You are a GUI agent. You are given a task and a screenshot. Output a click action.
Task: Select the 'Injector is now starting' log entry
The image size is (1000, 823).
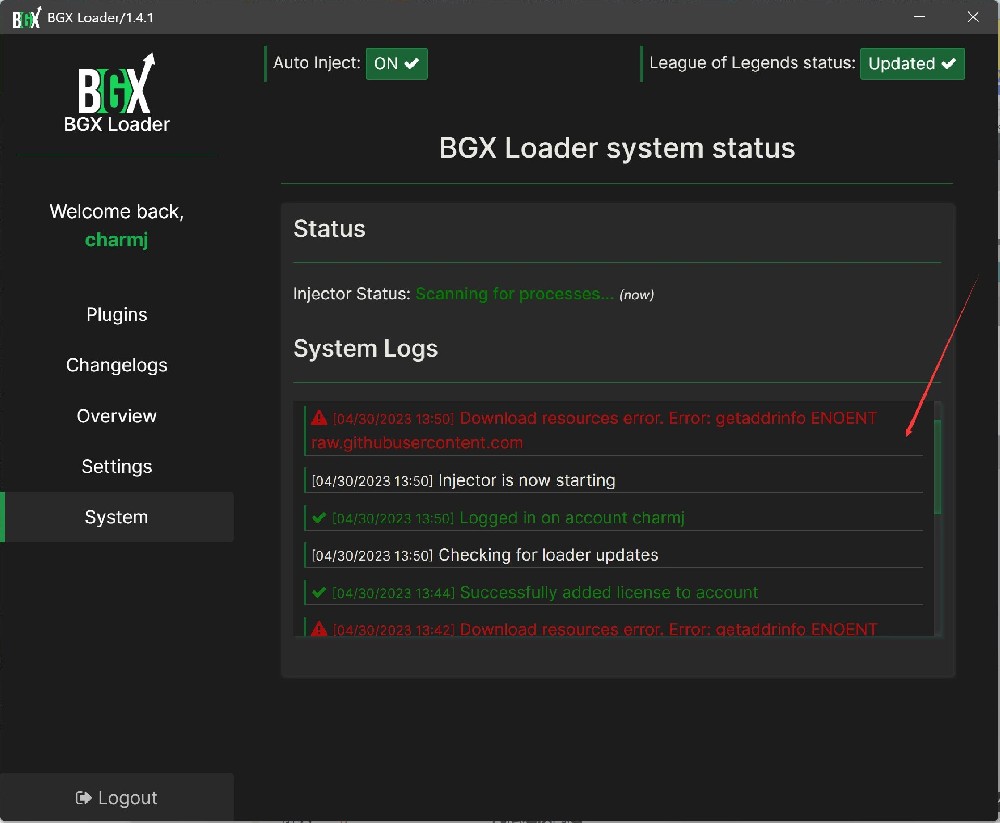(614, 480)
